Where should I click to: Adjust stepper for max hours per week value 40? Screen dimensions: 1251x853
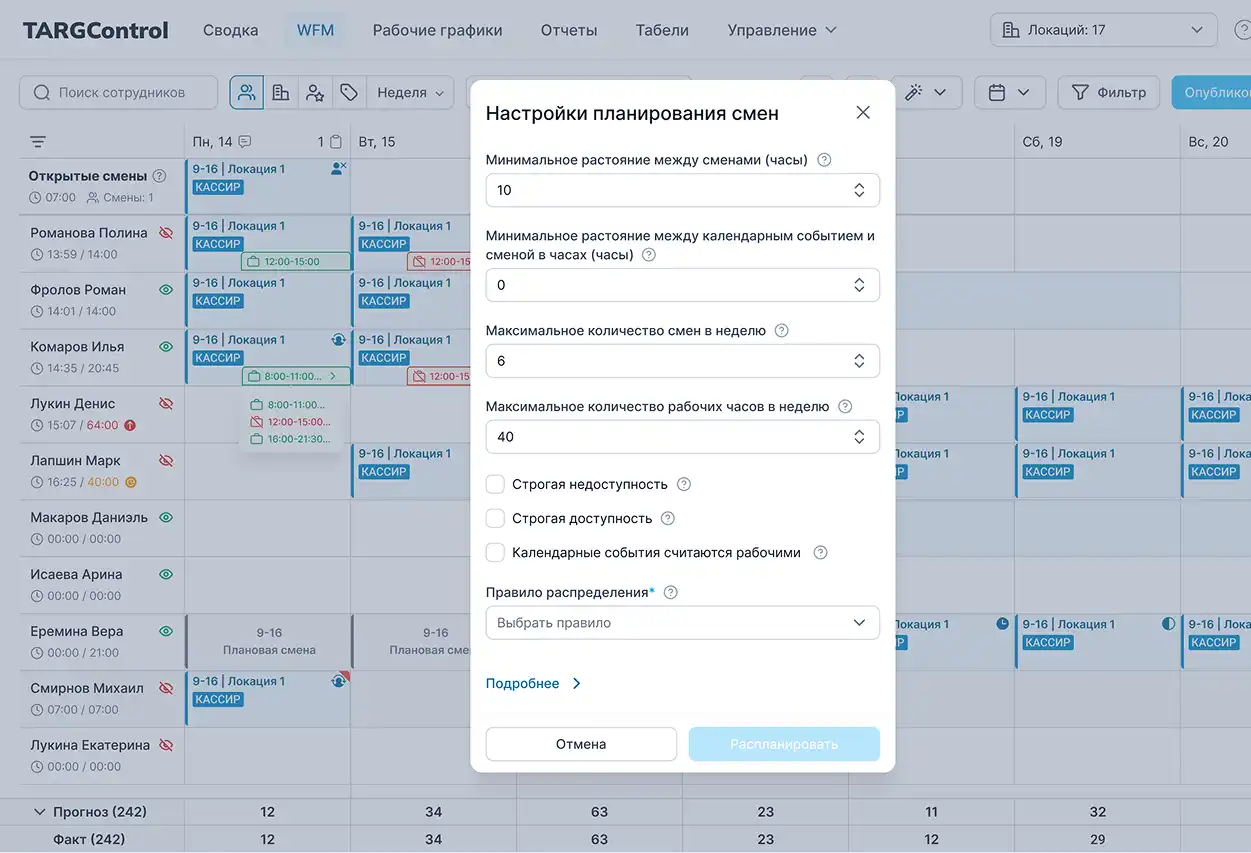click(859, 437)
